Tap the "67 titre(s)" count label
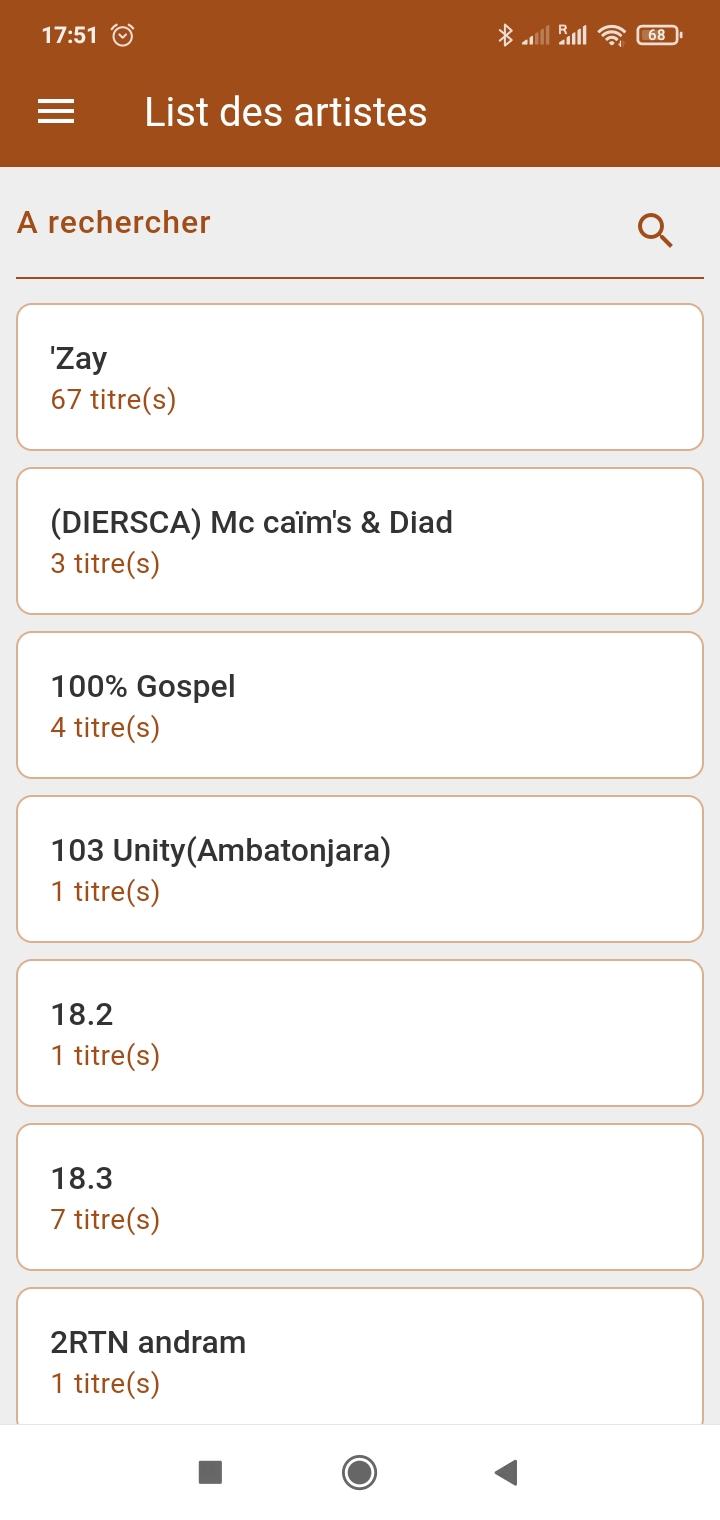Image resolution: width=720 pixels, height=1520 pixels. point(113,400)
